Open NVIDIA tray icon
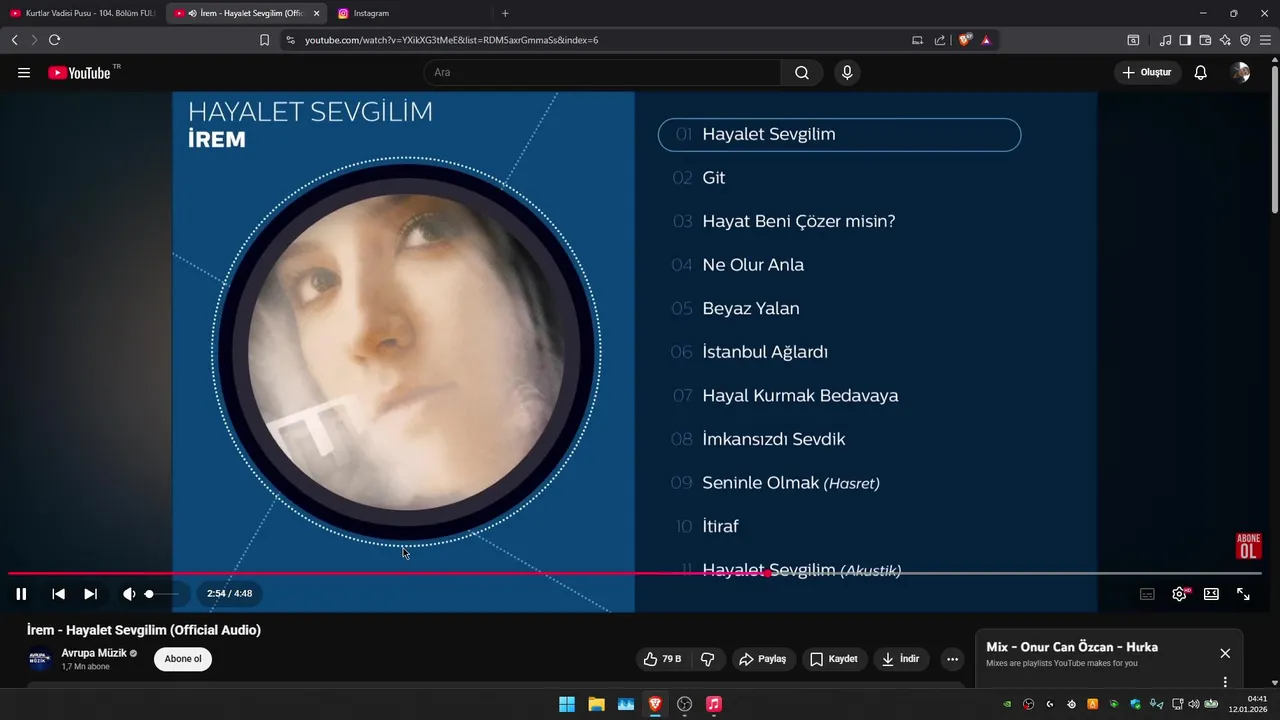The image size is (1280, 720). (x=1007, y=704)
